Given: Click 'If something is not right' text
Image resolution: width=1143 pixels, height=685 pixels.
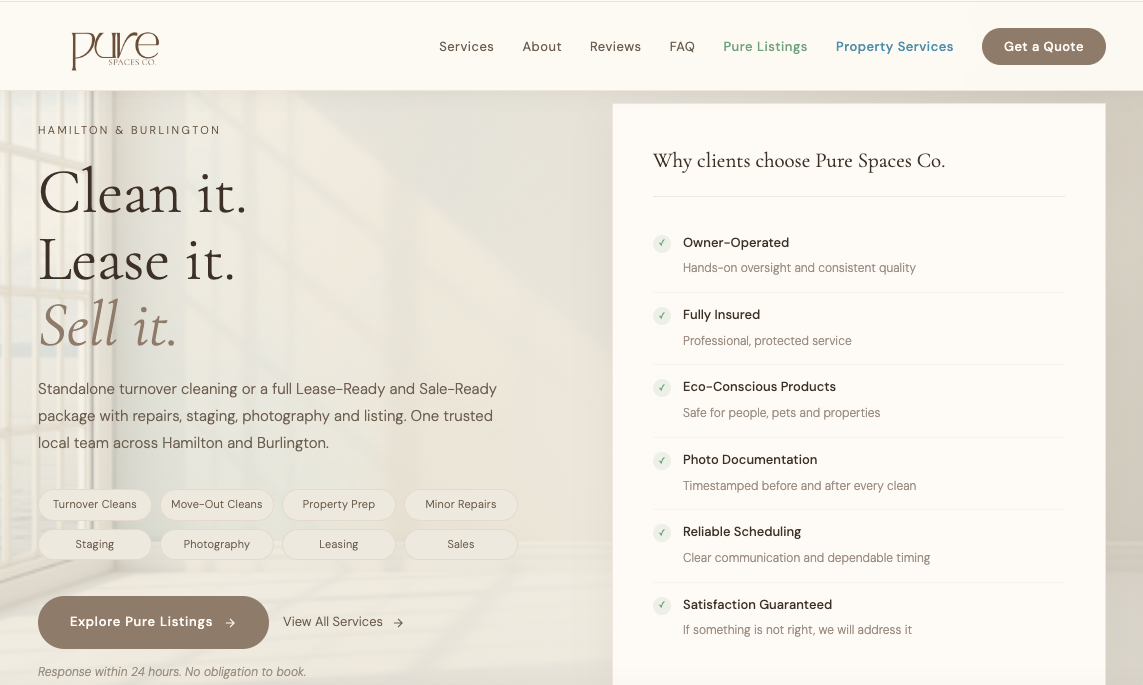Looking at the screenshot, I should [x=797, y=630].
